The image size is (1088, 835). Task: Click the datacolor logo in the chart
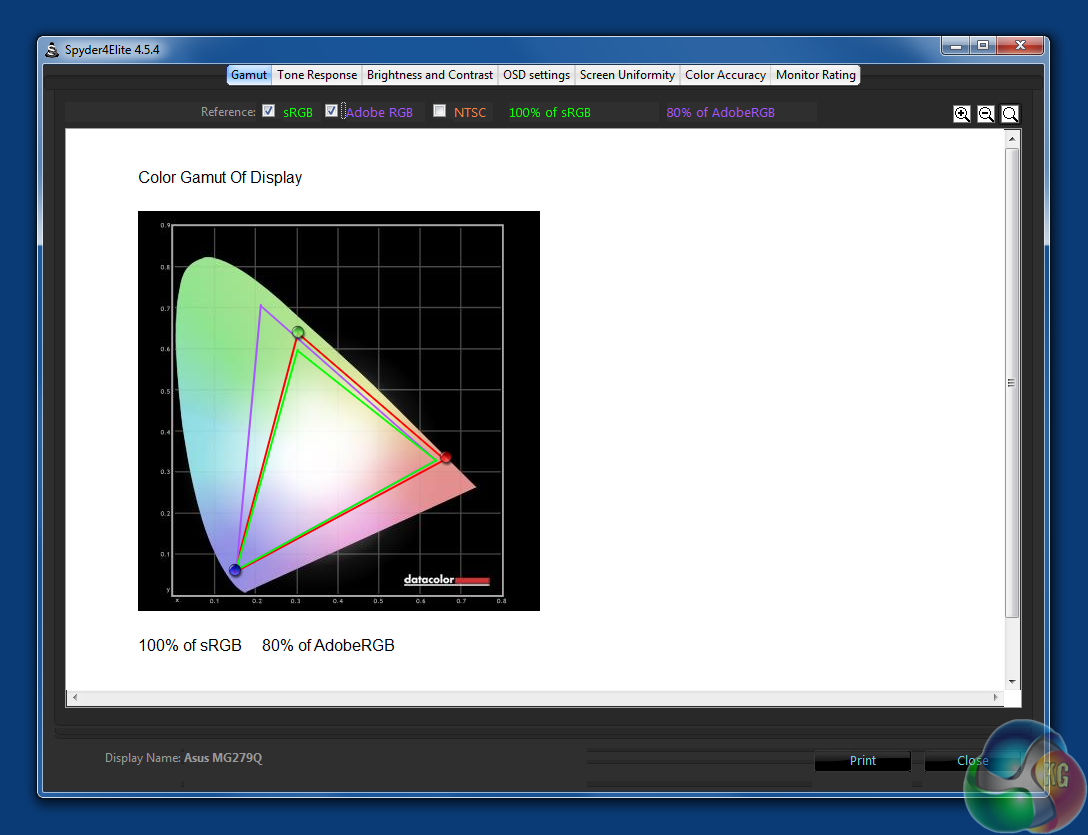click(446, 580)
